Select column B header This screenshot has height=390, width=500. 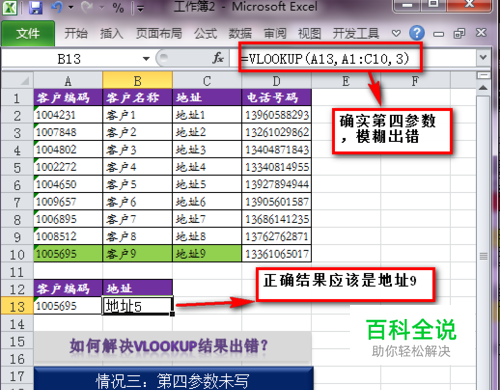137,81
